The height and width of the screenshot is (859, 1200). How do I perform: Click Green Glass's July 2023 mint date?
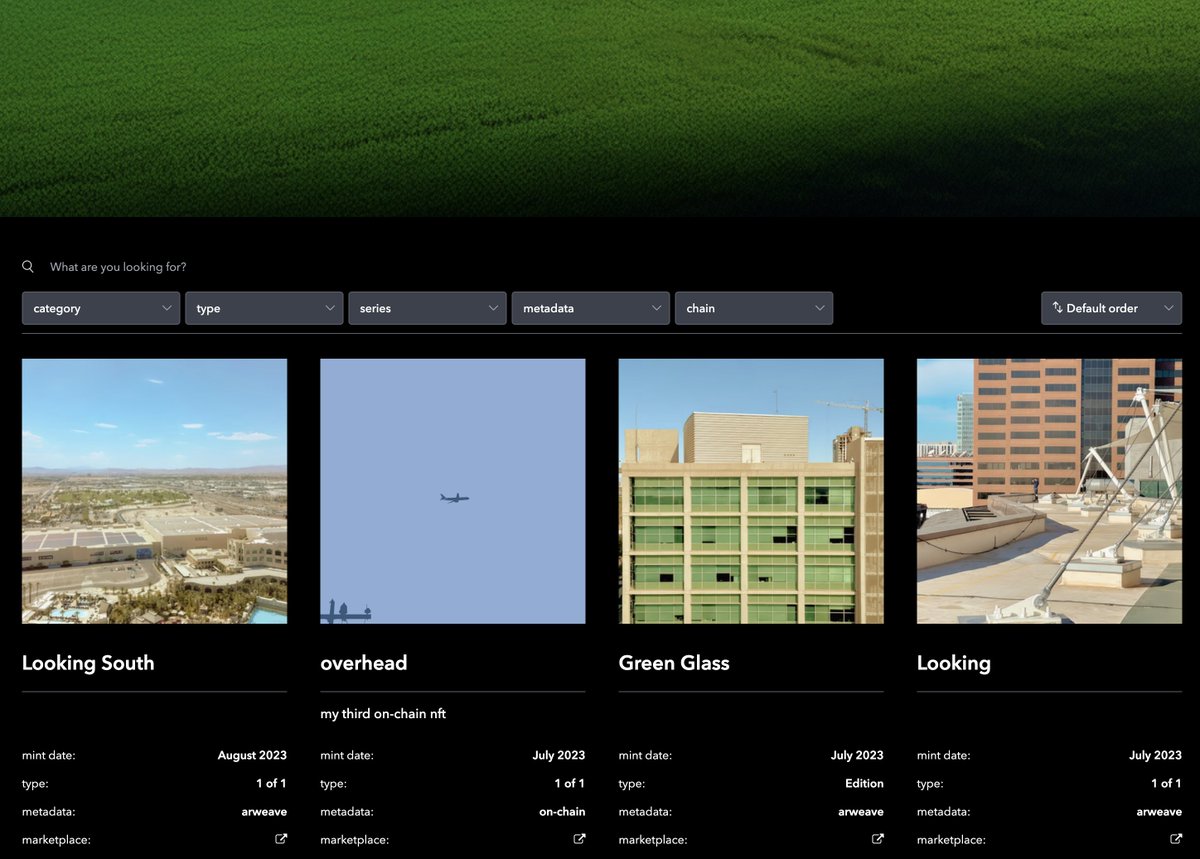click(x=857, y=755)
